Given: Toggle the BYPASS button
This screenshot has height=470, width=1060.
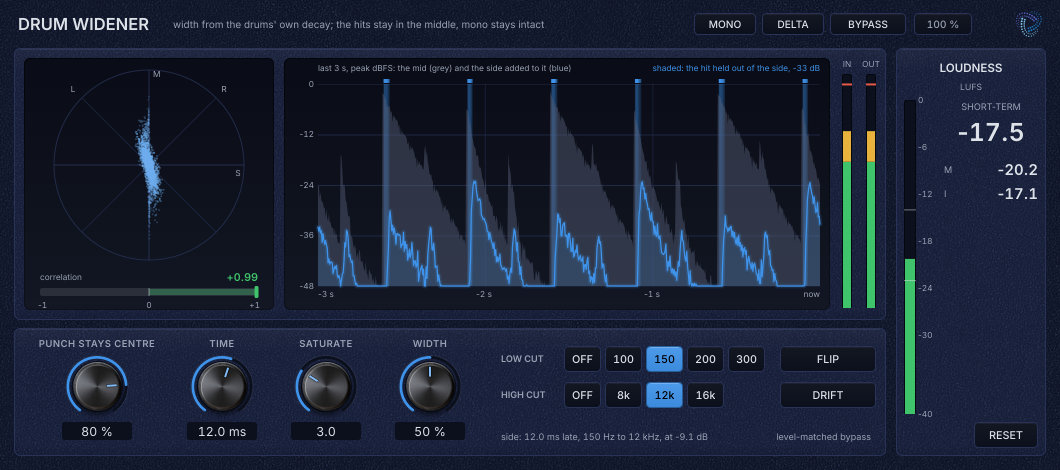Looking at the screenshot, I should tap(868, 24).
